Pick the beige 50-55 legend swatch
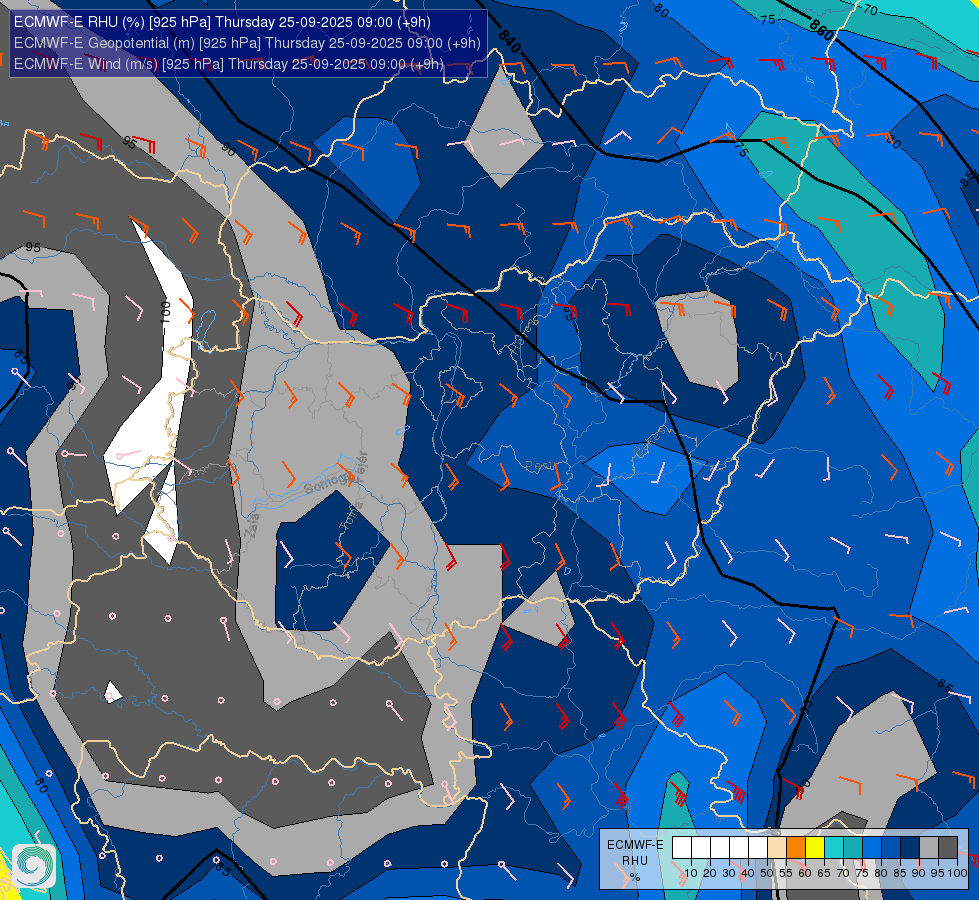The width and height of the screenshot is (979, 900). tap(777, 848)
